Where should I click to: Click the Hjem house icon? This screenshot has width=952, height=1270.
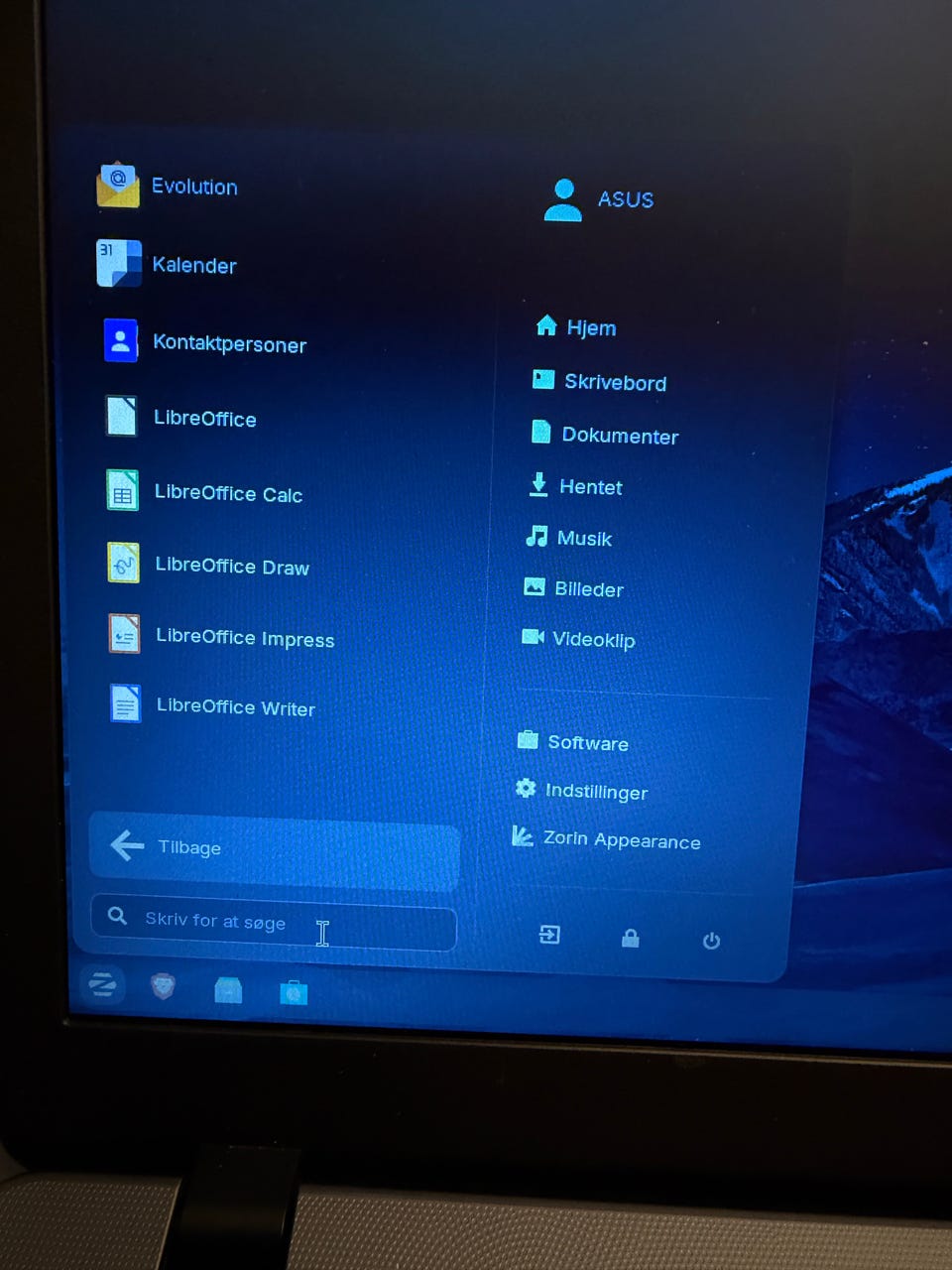(x=546, y=325)
